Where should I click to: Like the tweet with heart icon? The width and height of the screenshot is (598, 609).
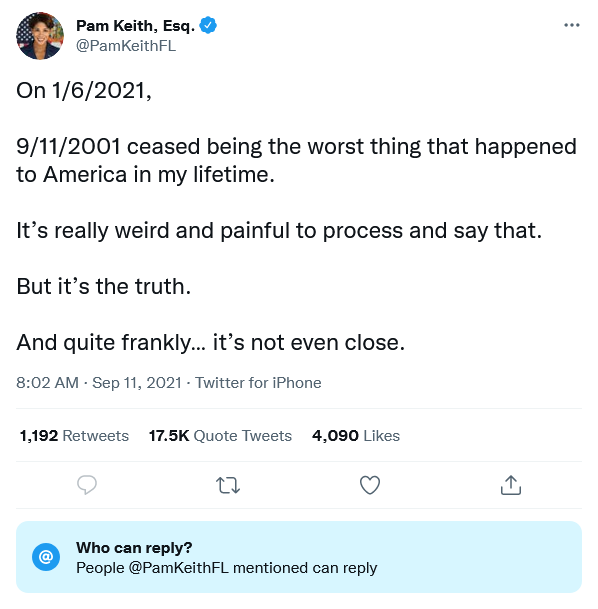[370, 485]
